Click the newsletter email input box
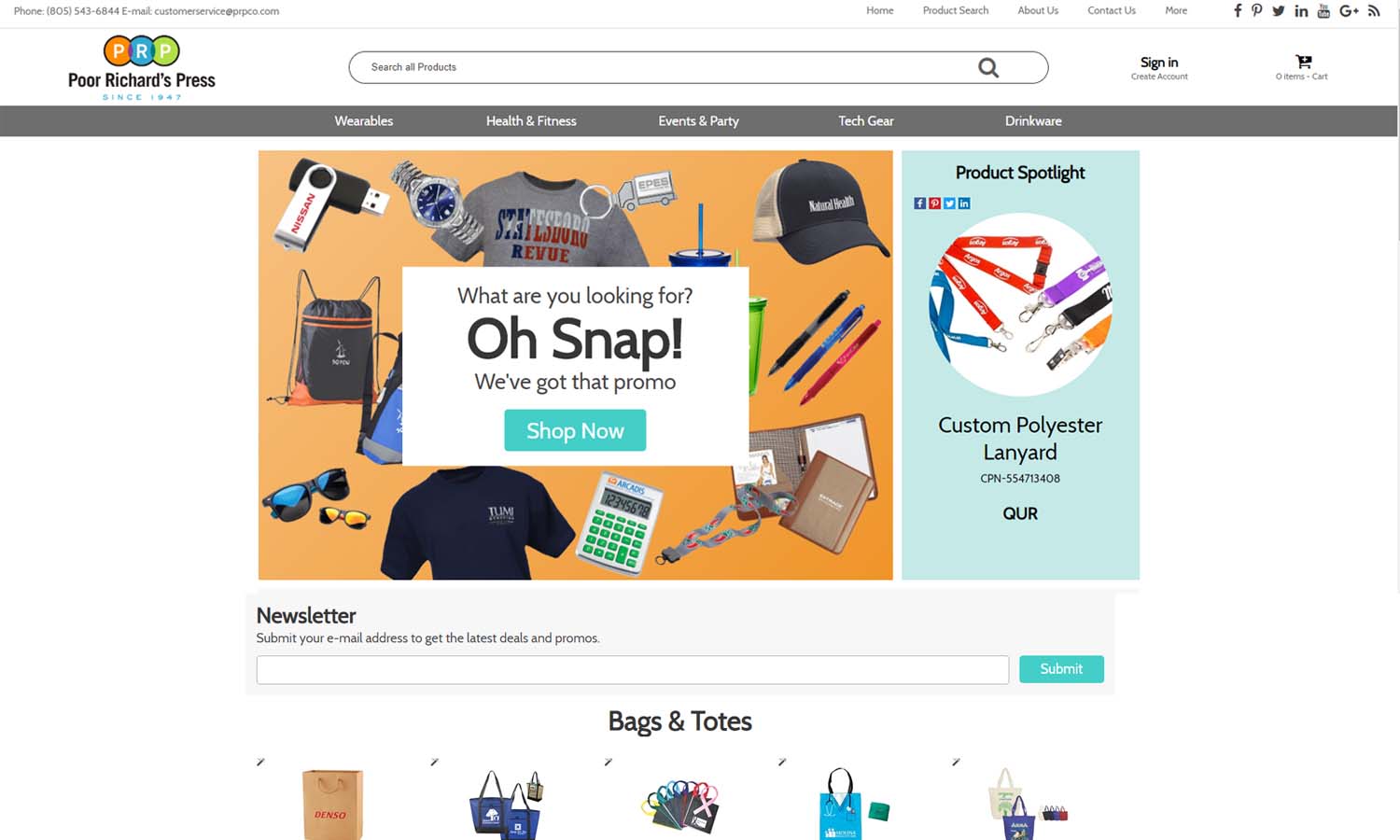Image resolution: width=1400 pixels, height=840 pixels. (633, 669)
